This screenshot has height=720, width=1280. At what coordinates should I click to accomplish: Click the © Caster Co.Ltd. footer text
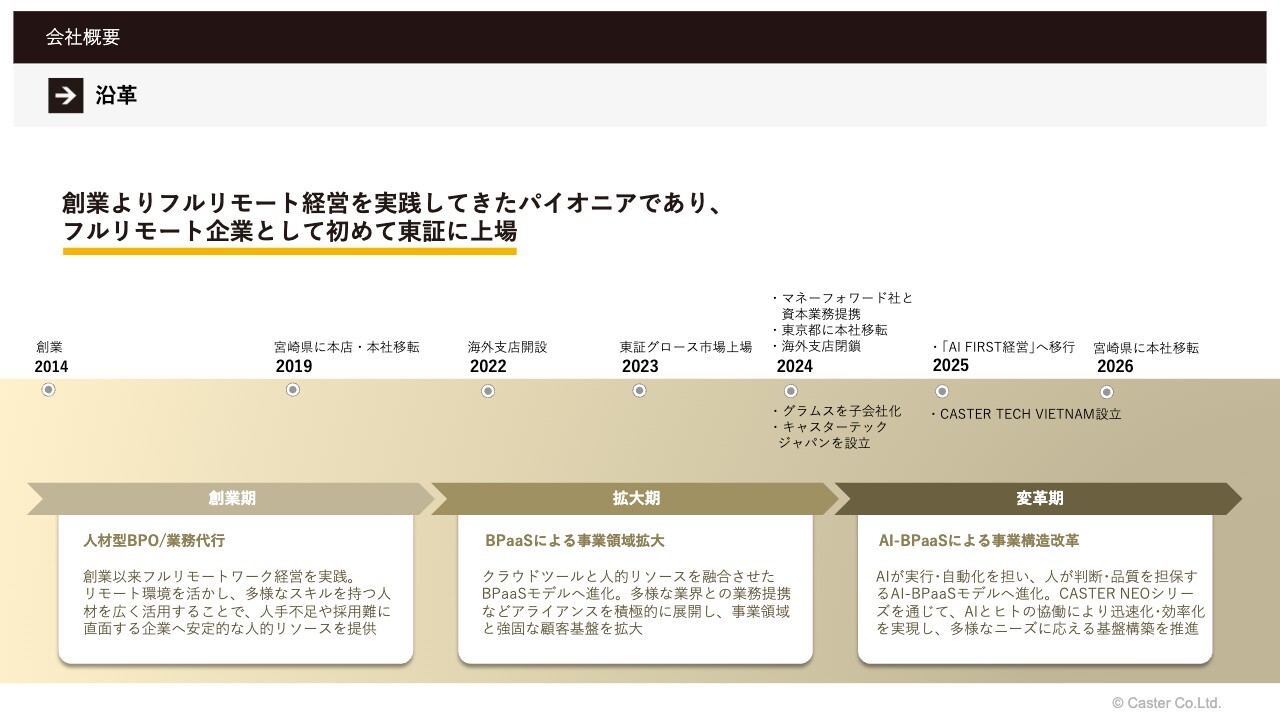pos(1167,703)
